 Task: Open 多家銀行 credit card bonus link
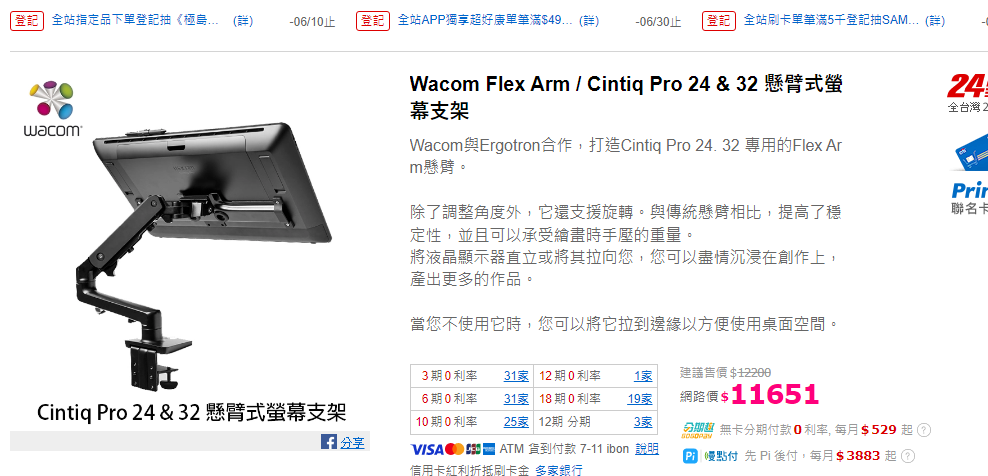(559, 470)
